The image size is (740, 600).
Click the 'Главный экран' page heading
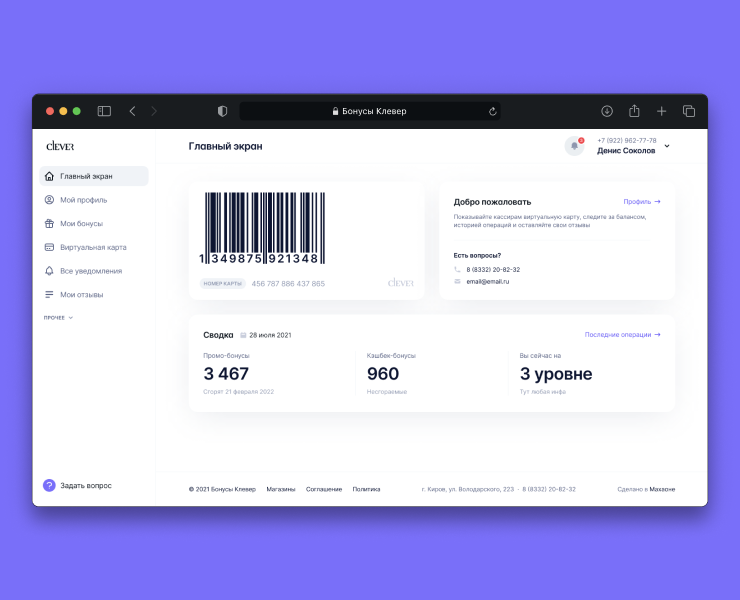(225, 146)
